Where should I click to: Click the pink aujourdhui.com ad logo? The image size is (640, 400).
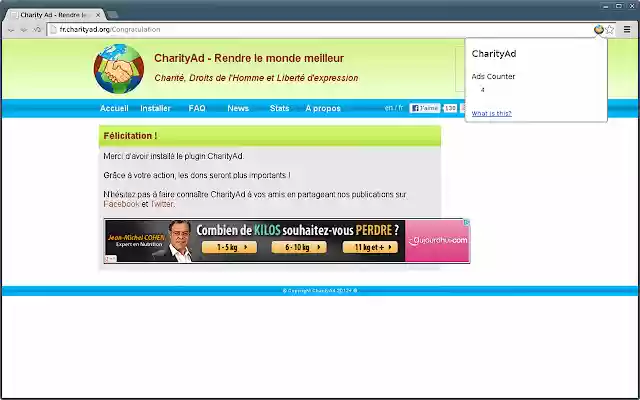point(437,241)
